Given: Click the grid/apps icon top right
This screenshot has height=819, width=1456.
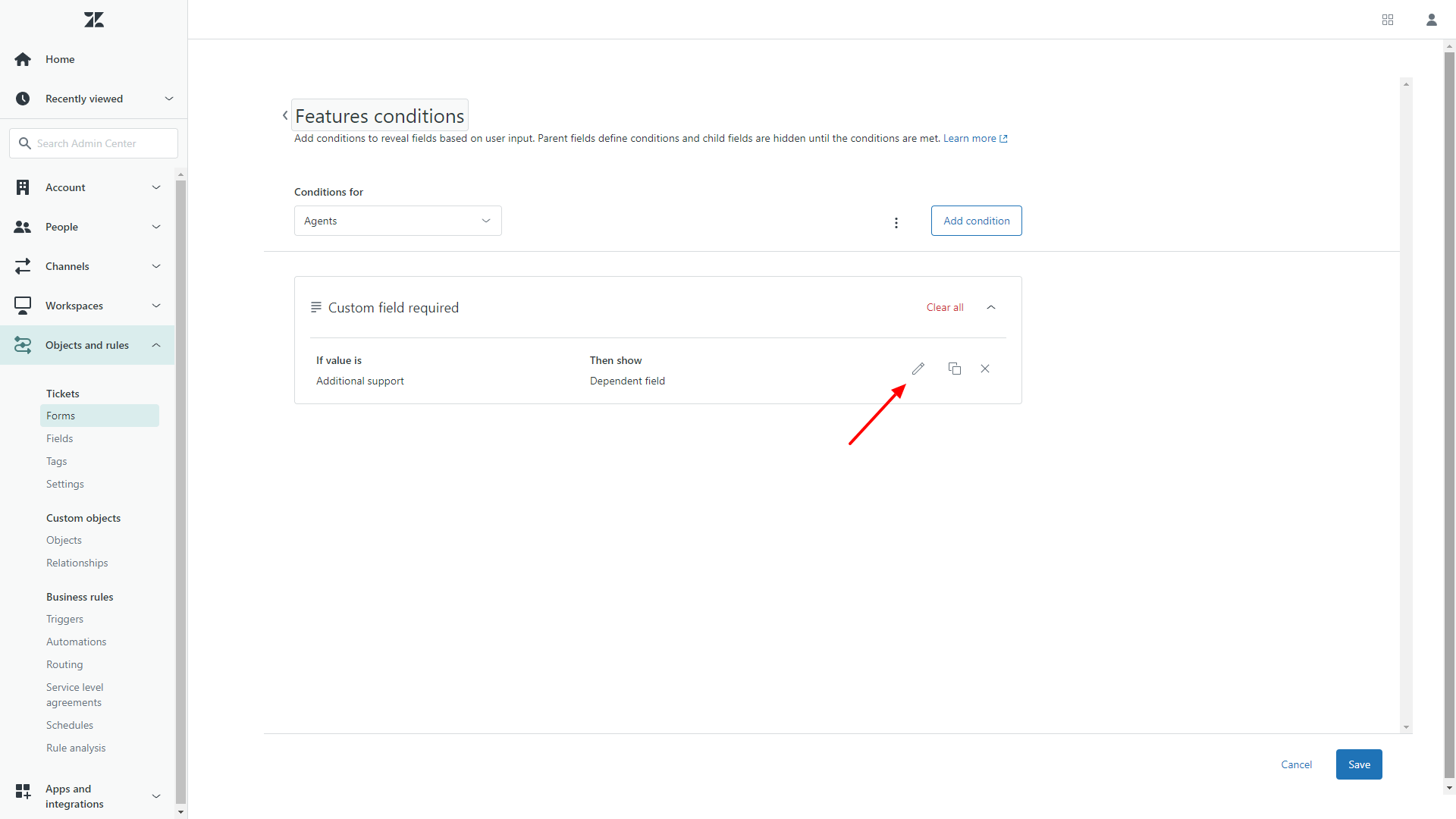Looking at the screenshot, I should (x=1388, y=19).
